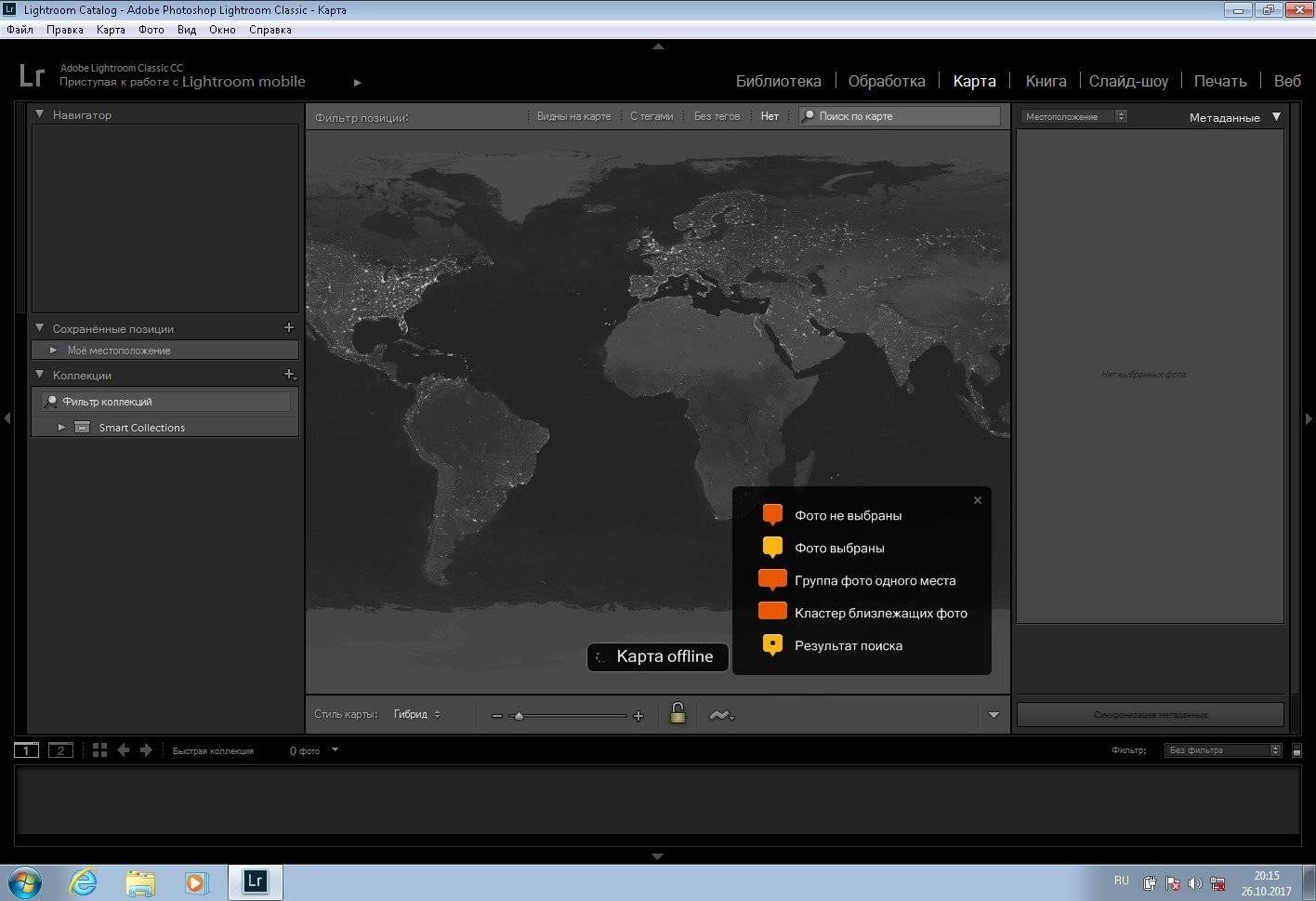The height and width of the screenshot is (901, 1316).
Task: Expand the 'Моё местоположение' folder
Action: (x=53, y=351)
